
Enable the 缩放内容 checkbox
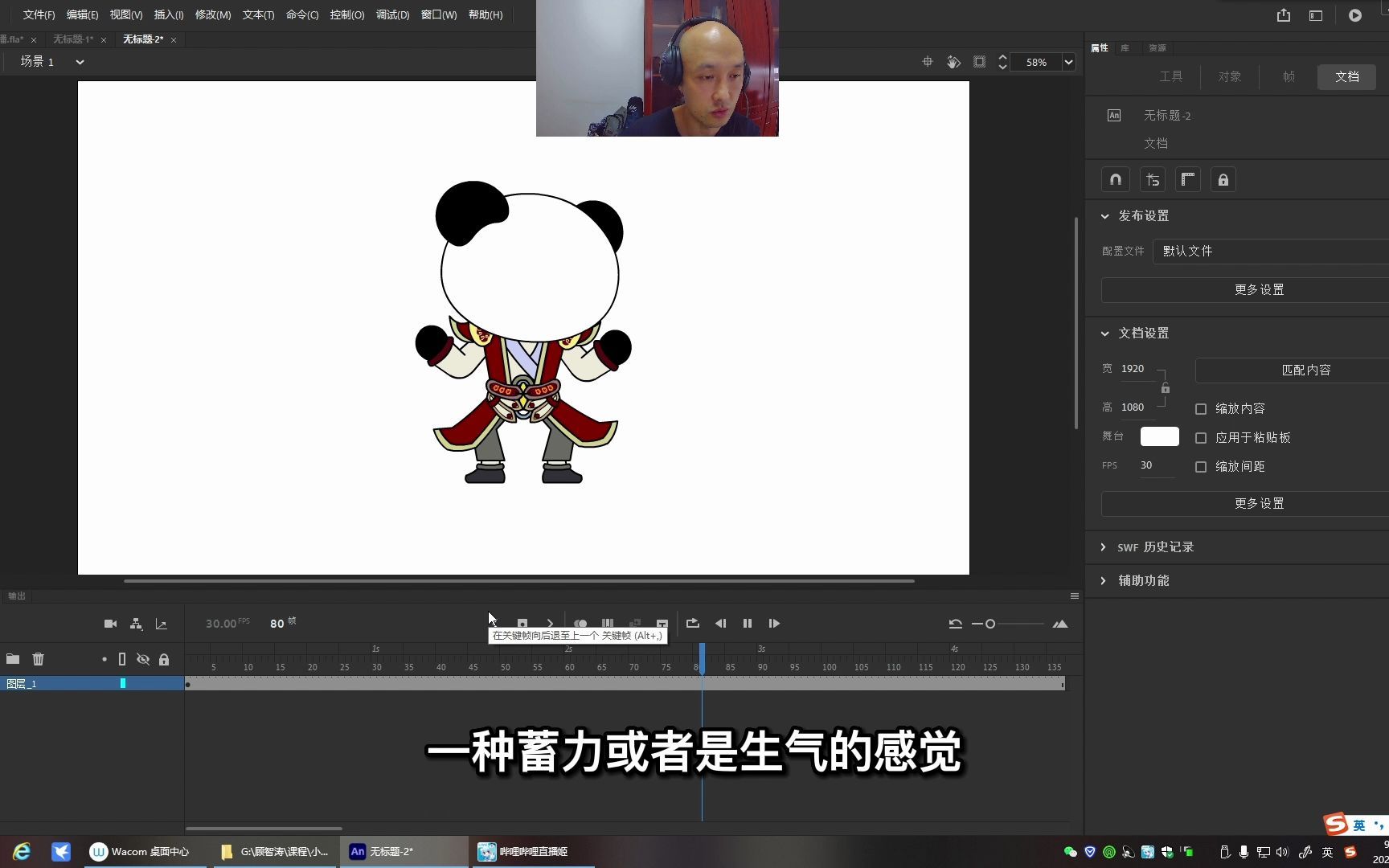1201,409
